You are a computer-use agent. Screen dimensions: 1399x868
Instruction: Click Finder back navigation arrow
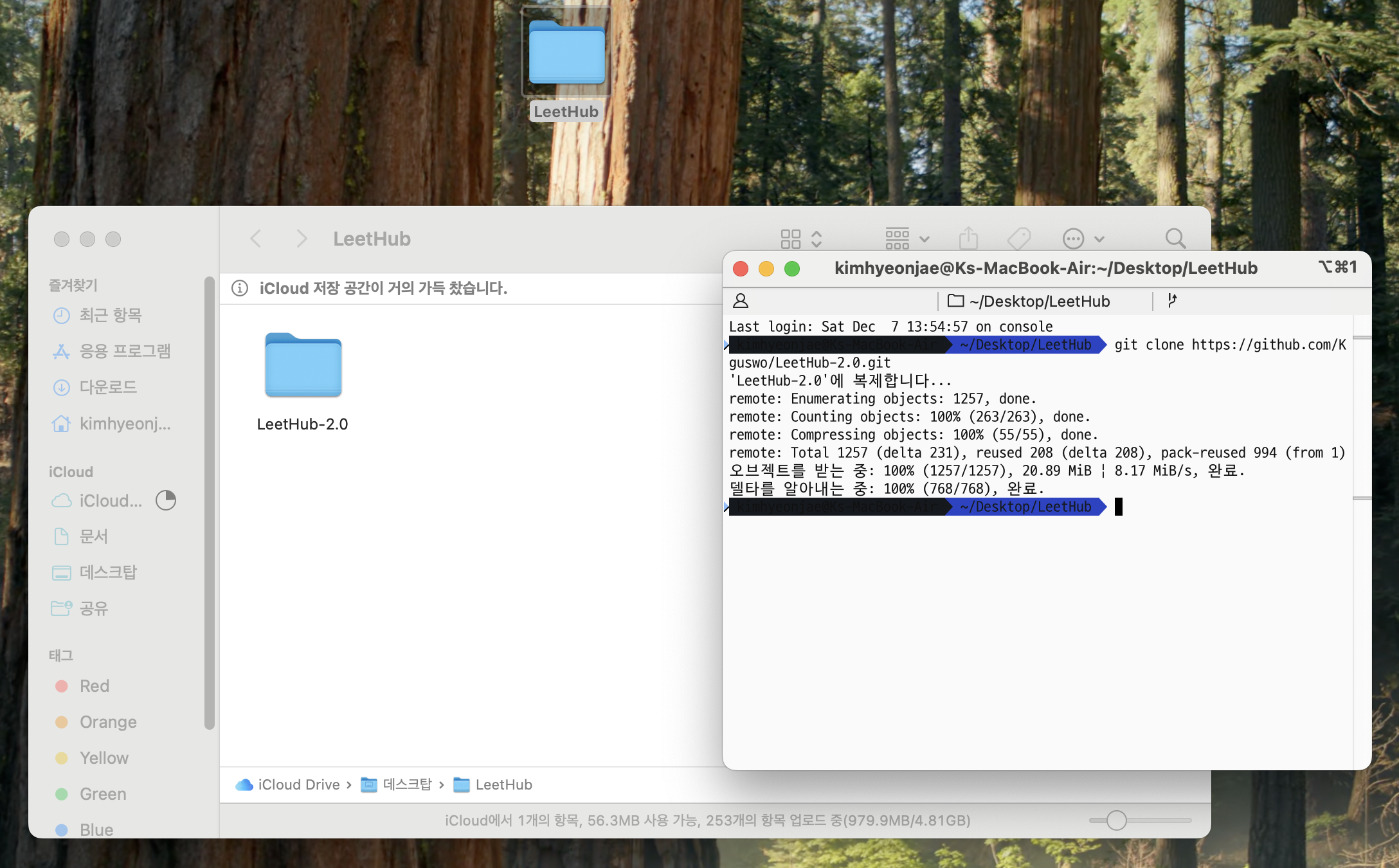tap(256, 239)
